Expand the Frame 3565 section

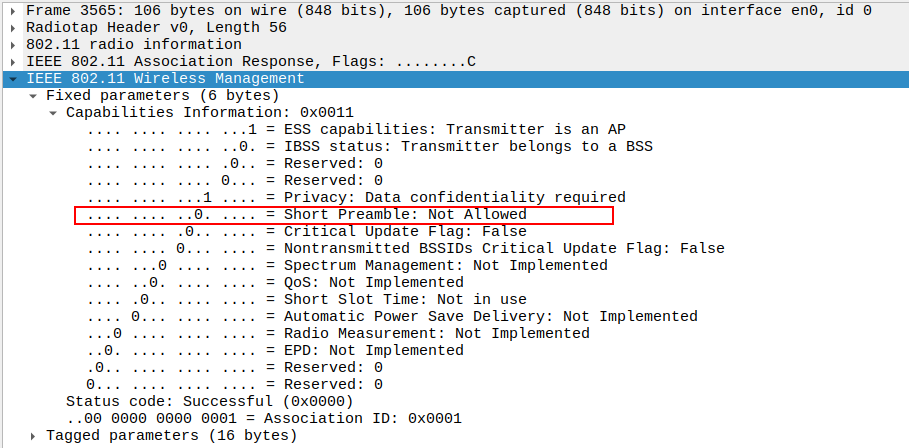tap(12, 10)
